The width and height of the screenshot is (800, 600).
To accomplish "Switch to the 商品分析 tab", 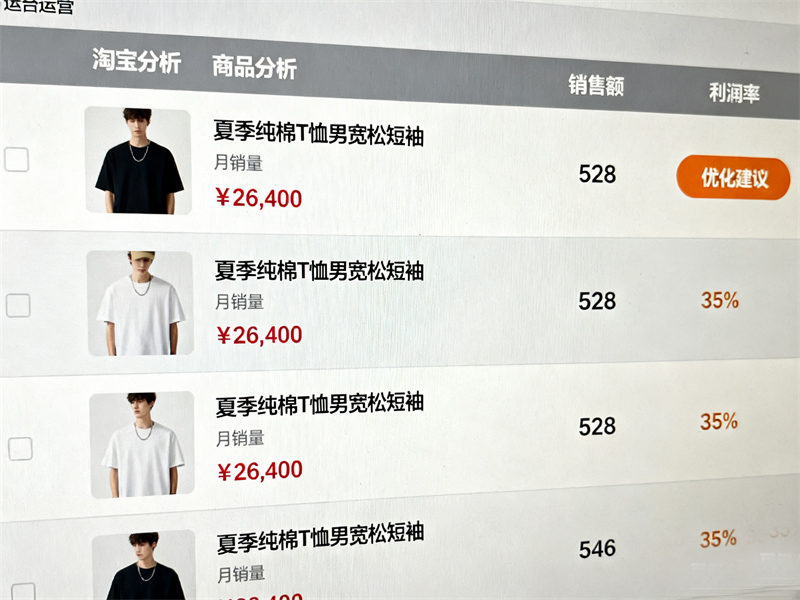I will tap(254, 67).
